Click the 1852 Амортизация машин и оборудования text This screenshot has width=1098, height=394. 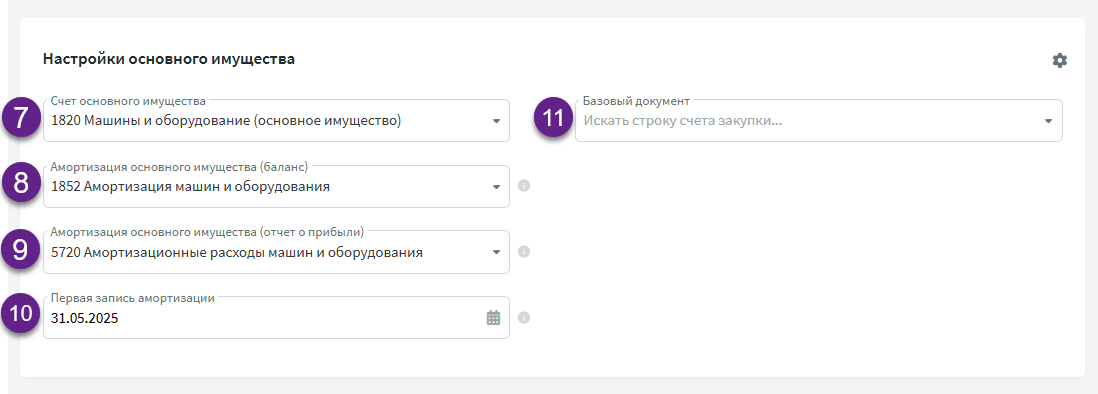[190, 187]
